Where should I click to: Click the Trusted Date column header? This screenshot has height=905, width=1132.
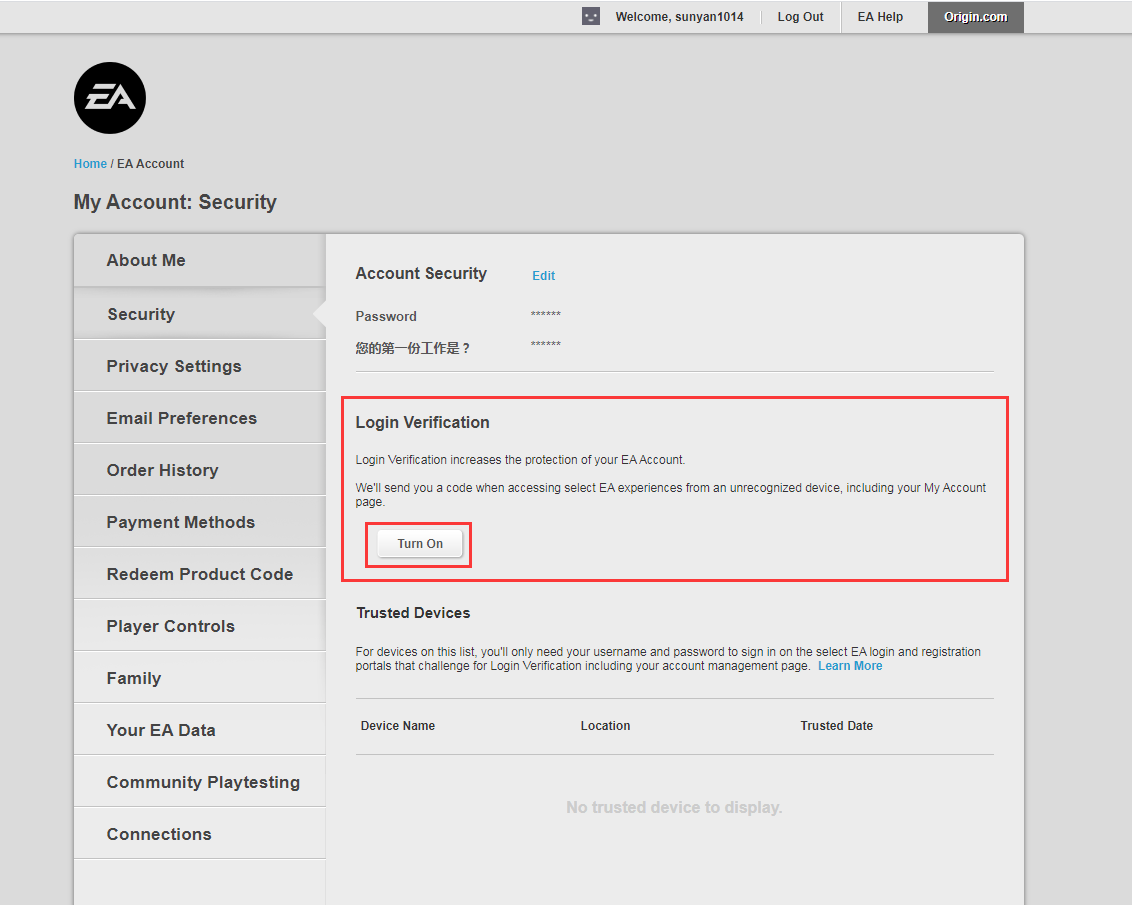point(836,725)
